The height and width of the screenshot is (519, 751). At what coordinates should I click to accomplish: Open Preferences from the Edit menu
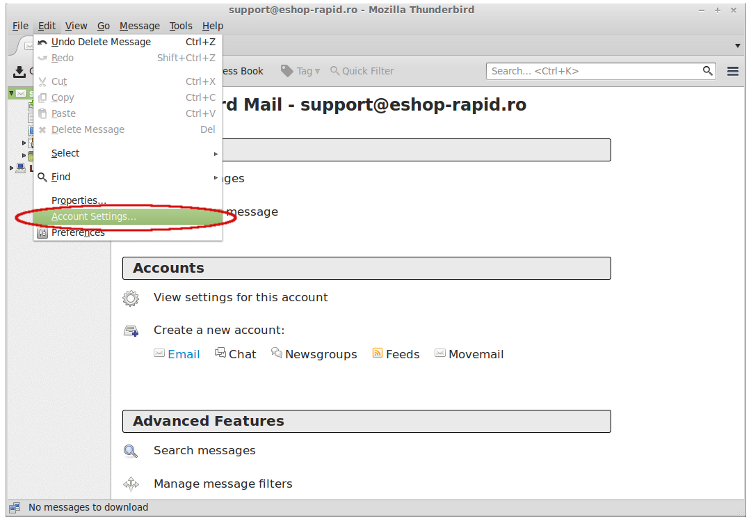127,233
